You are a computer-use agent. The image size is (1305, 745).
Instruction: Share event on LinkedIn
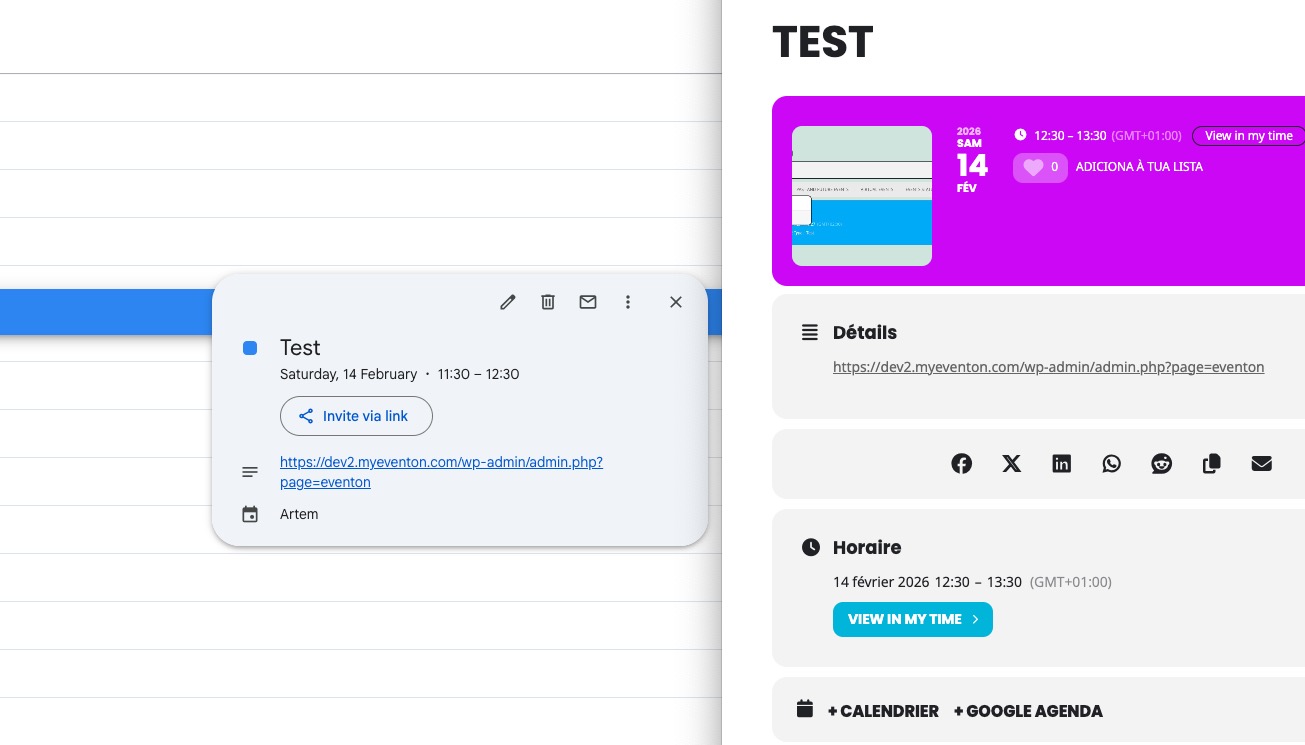click(x=1062, y=463)
